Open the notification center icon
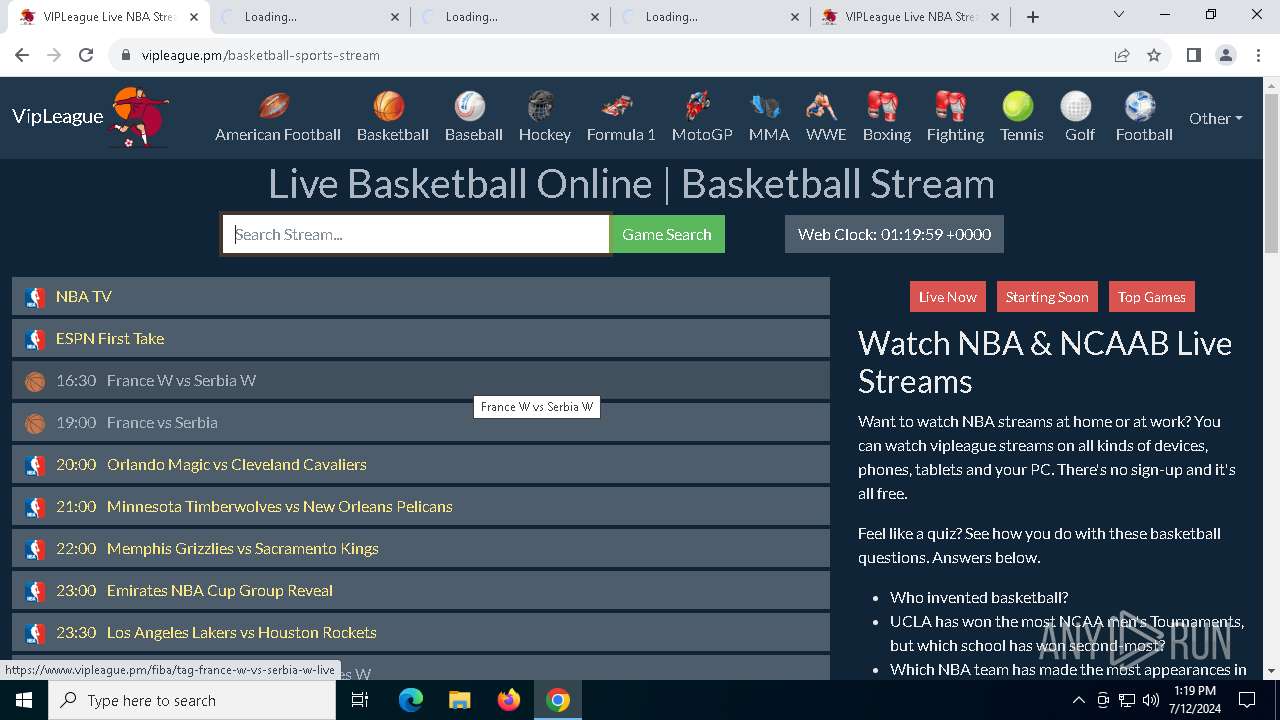The width and height of the screenshot is (1280, 720). click(x=1247, y=700)
